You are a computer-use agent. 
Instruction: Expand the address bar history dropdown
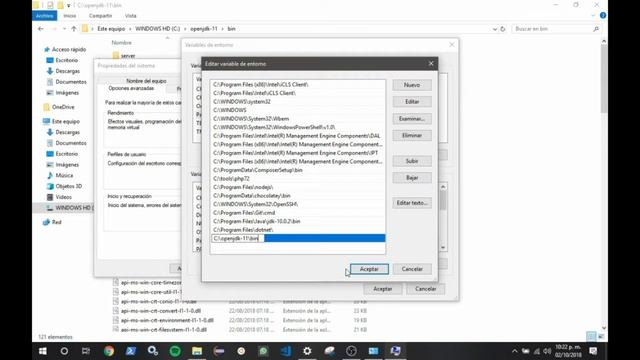pyautogui.click(x=495, y=29)
